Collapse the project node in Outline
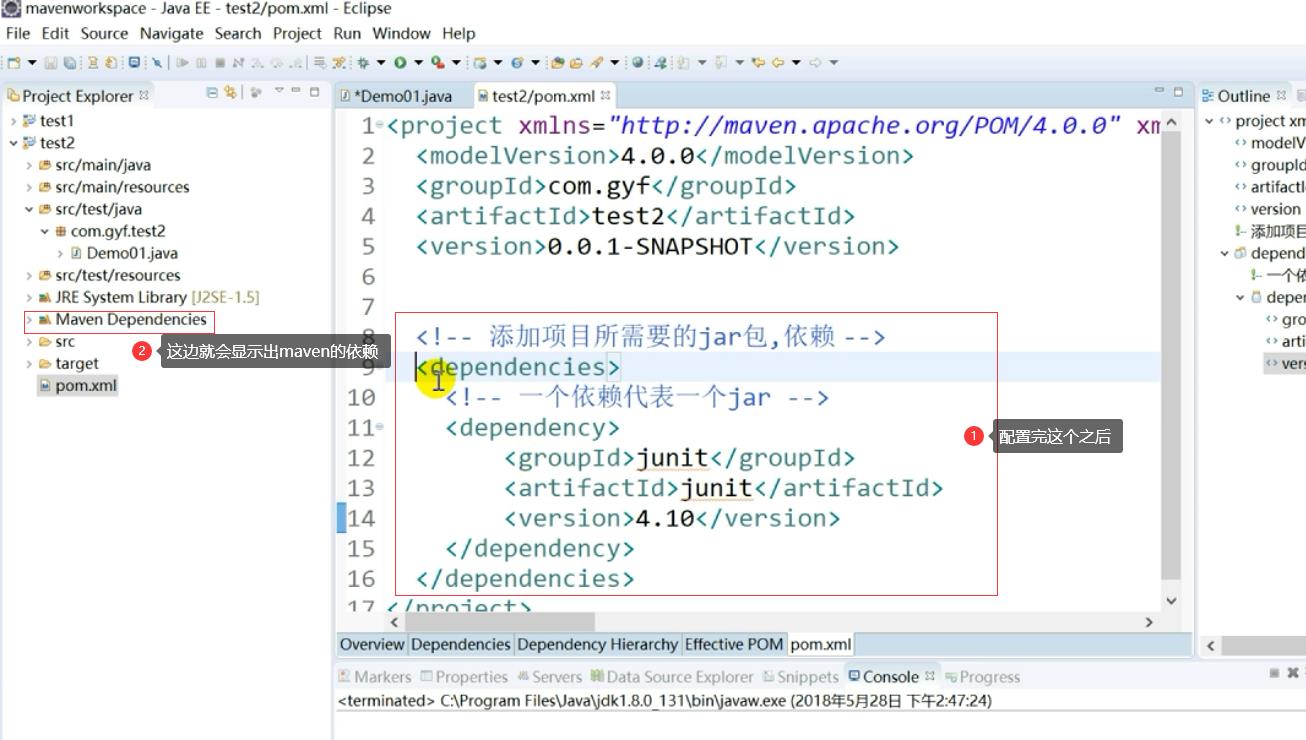 point(1209,121)
